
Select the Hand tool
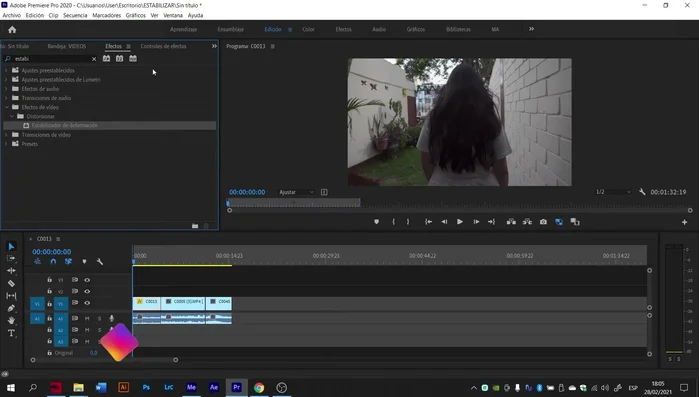pos(12,320)
